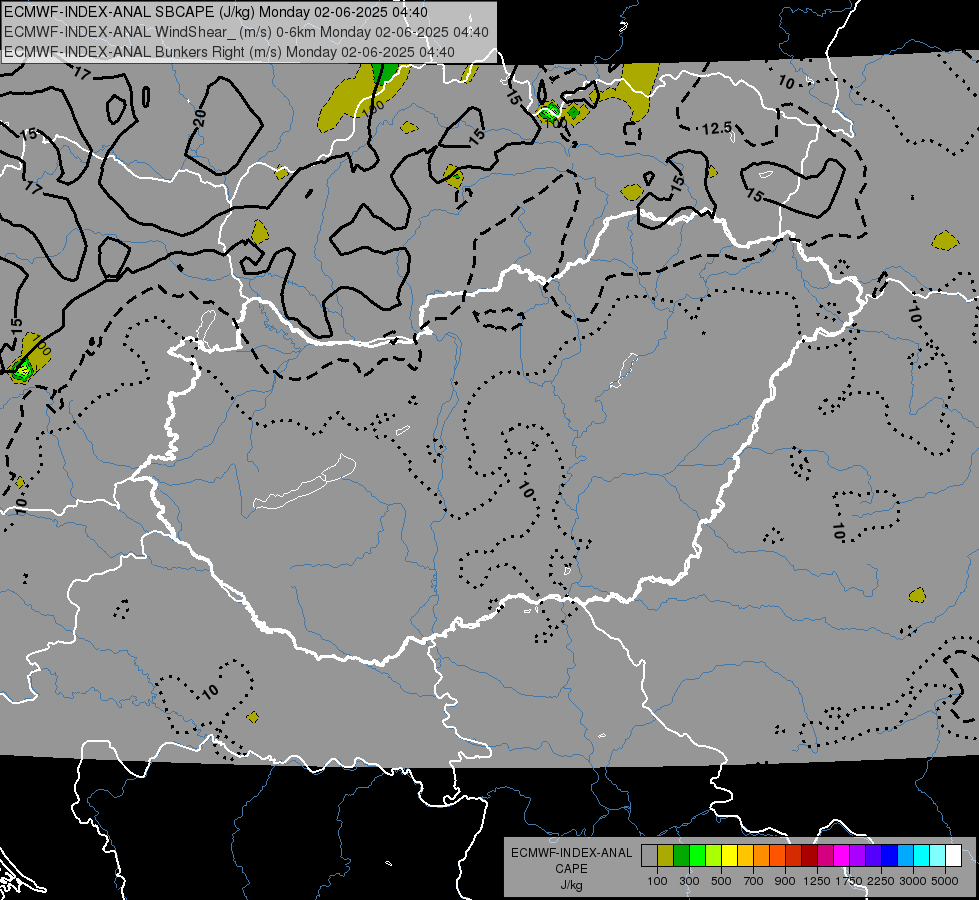Select the olive legend swatch after 100
979x900 pixels.
coord(666,856)
